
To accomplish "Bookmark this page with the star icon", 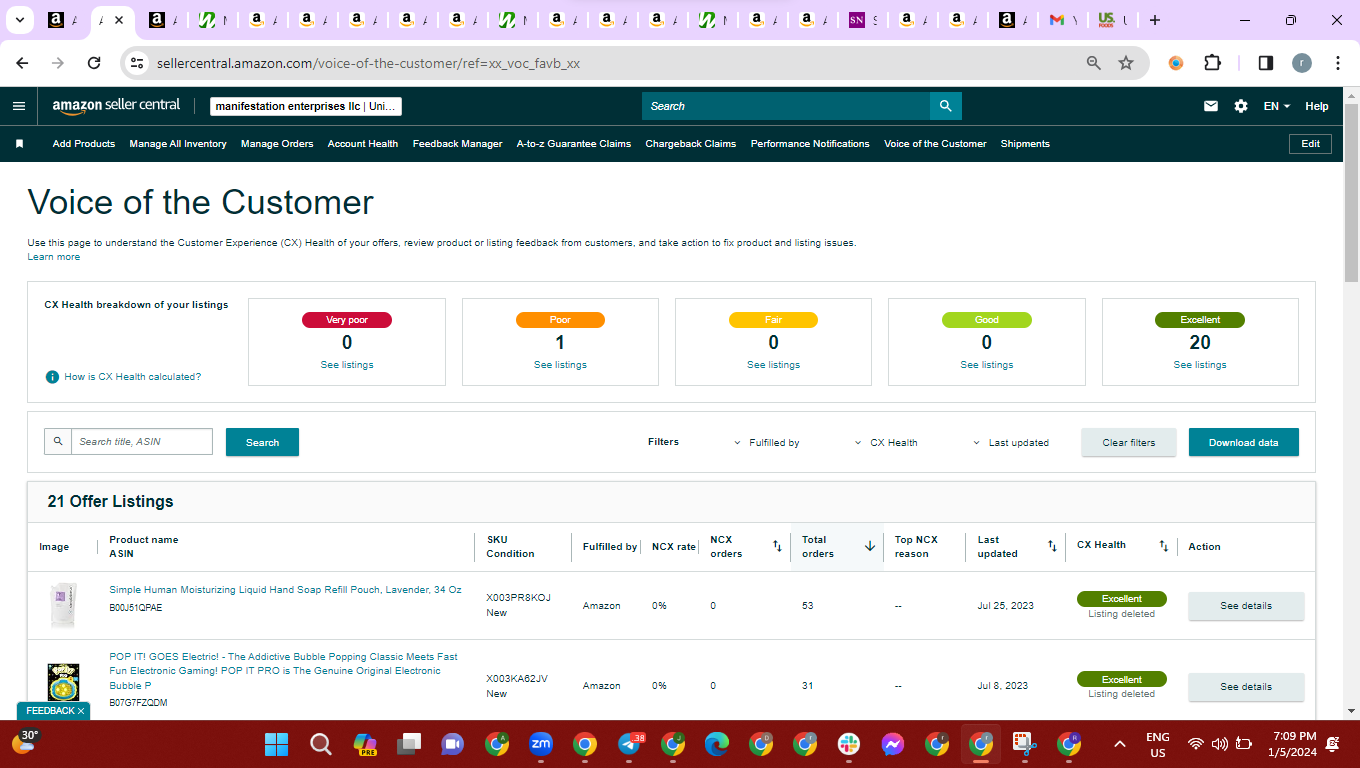I will point(1126,63).
